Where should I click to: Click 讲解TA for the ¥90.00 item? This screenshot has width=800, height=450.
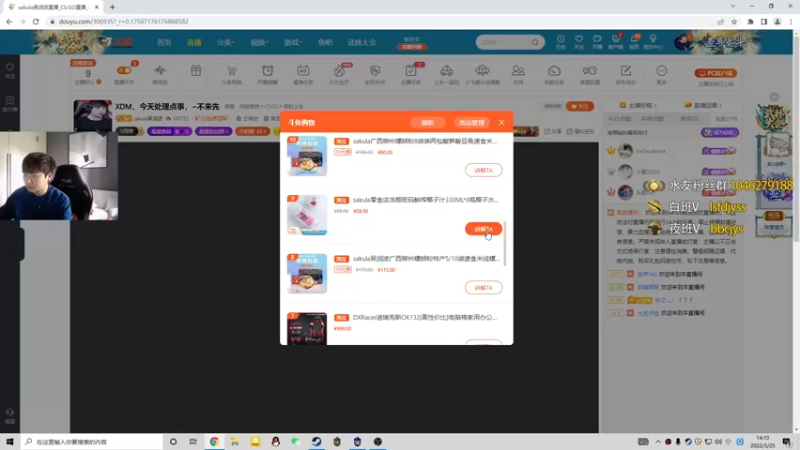click(x=484, y=170)
